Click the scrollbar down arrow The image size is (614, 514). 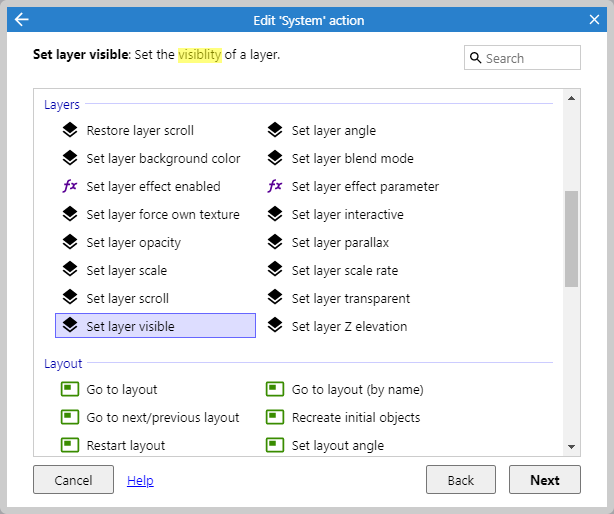pyautogui.click(x=571, y=447)
